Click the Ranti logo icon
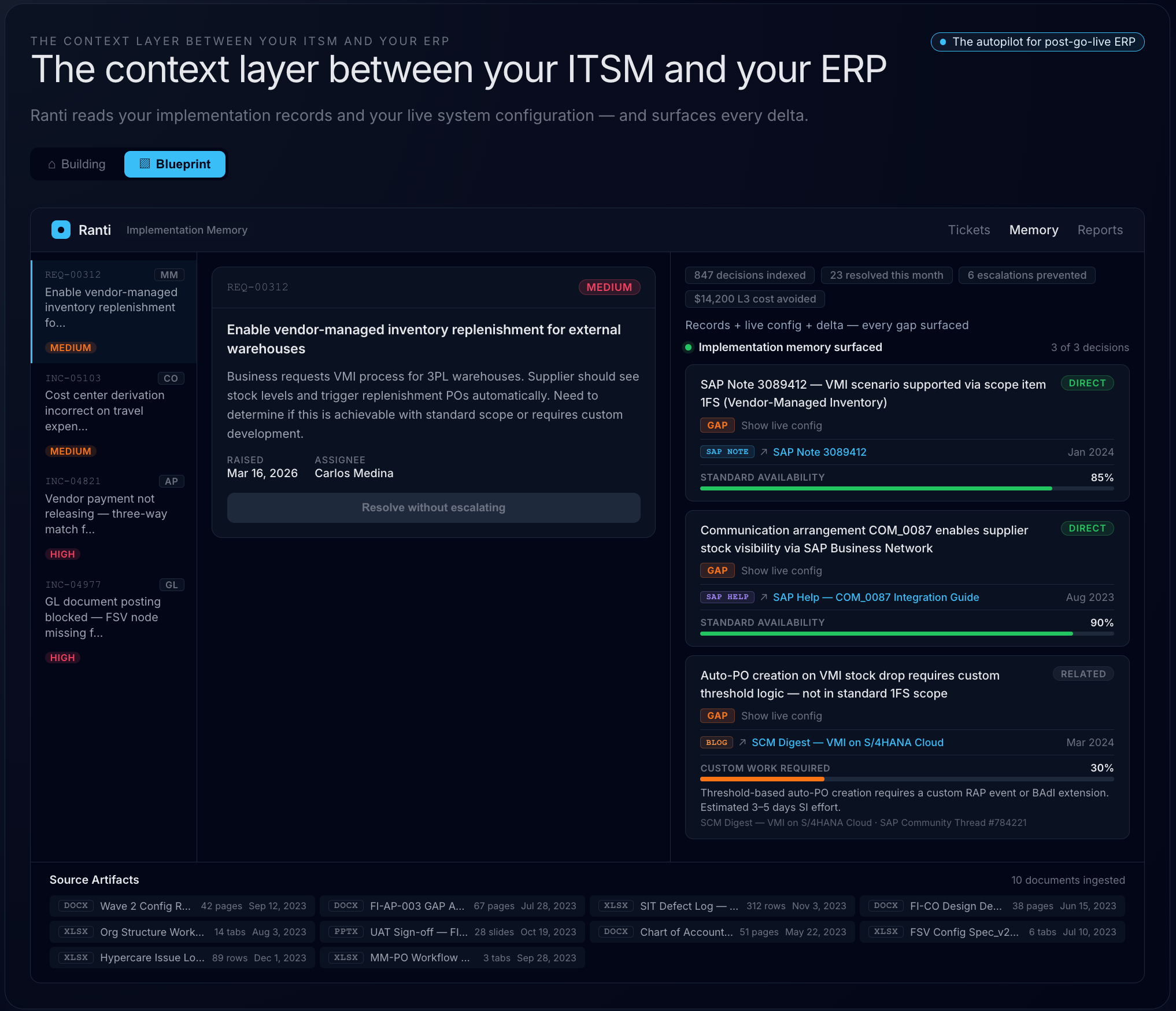 click(61, 230)
